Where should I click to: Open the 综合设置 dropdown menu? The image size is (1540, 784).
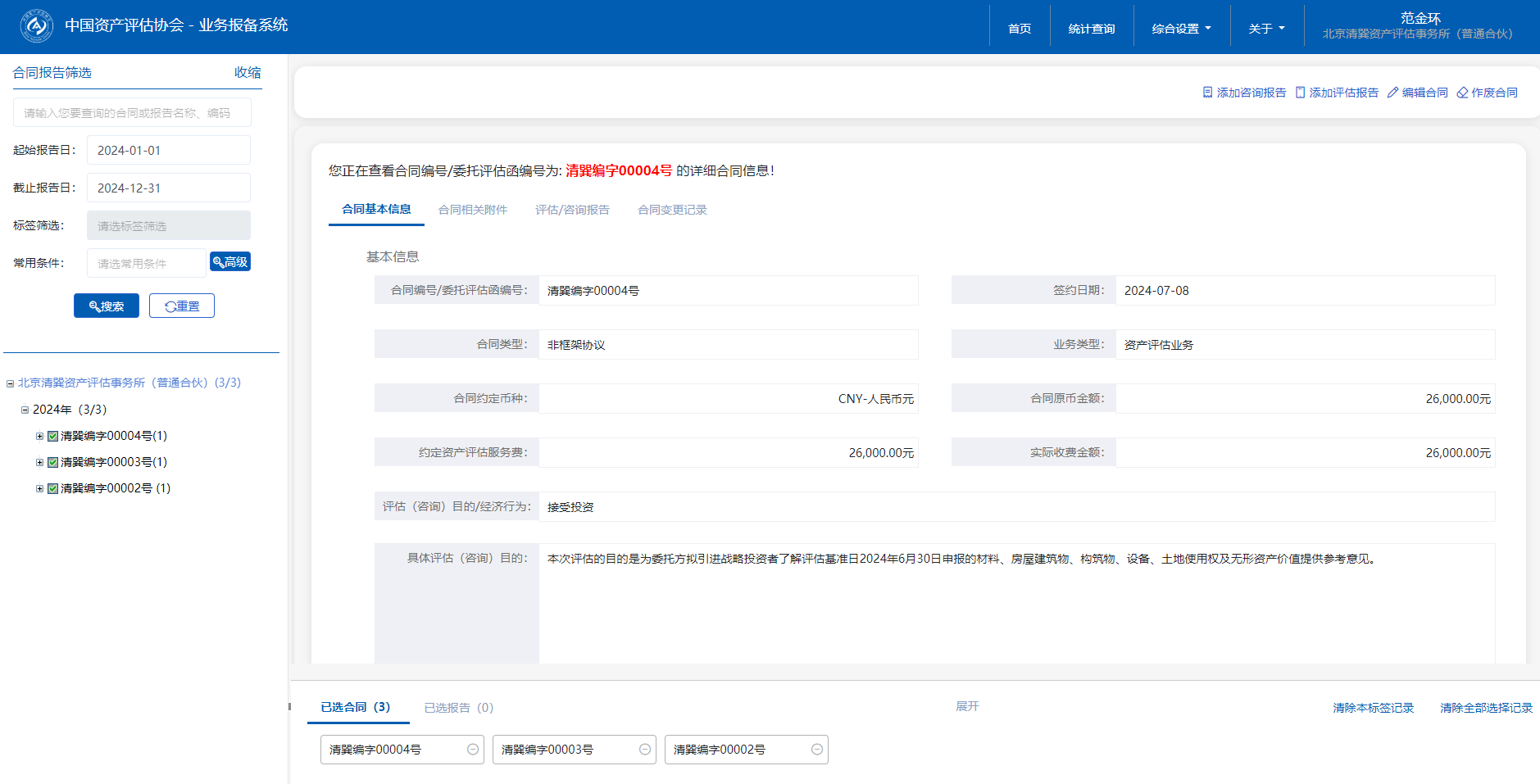pyautogui.click(x=1181, y=29)
